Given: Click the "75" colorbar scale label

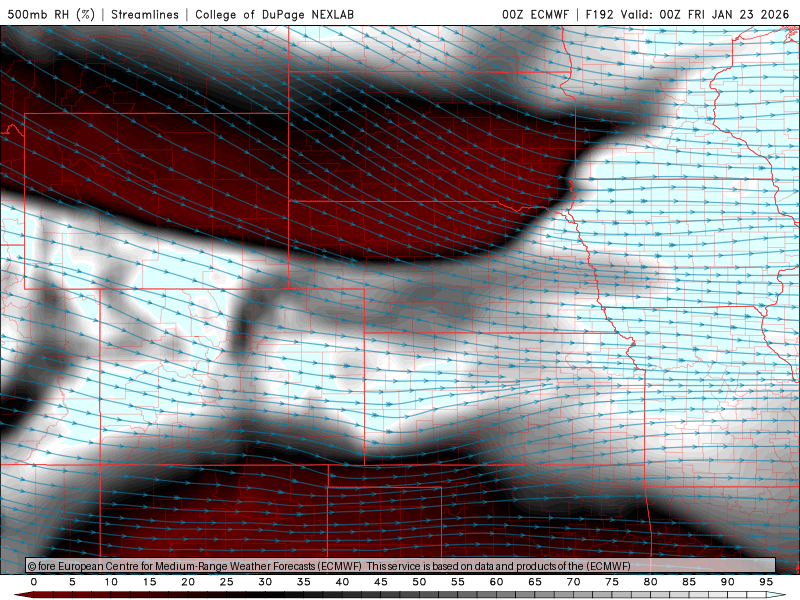Looking at the screenshot, I should (x=612, y=582).
